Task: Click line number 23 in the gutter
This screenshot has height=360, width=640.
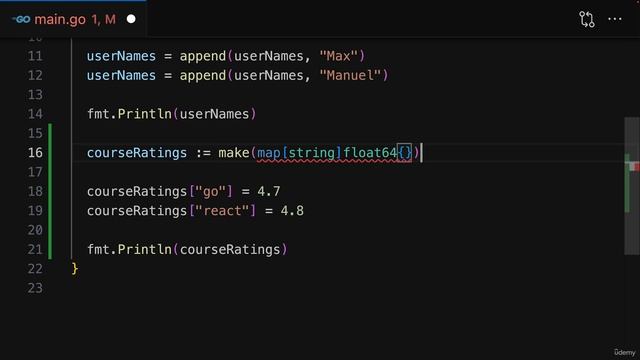Action: coord(35,288)
